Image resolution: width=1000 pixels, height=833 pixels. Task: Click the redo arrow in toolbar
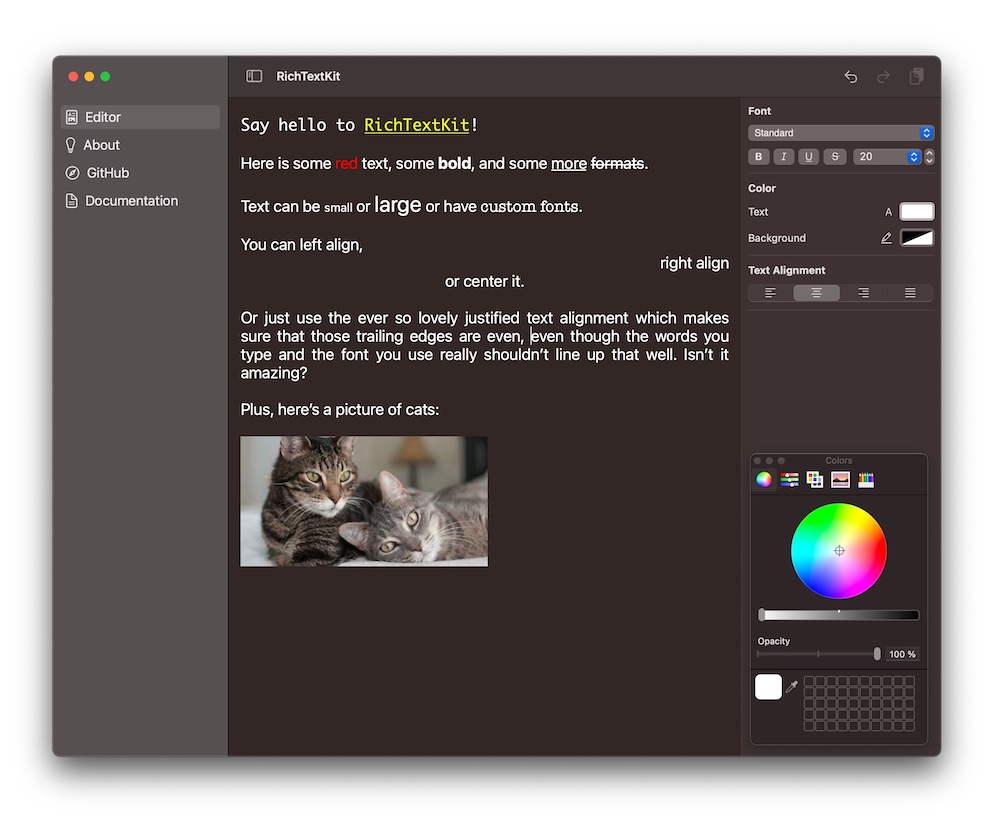[883, 77]
